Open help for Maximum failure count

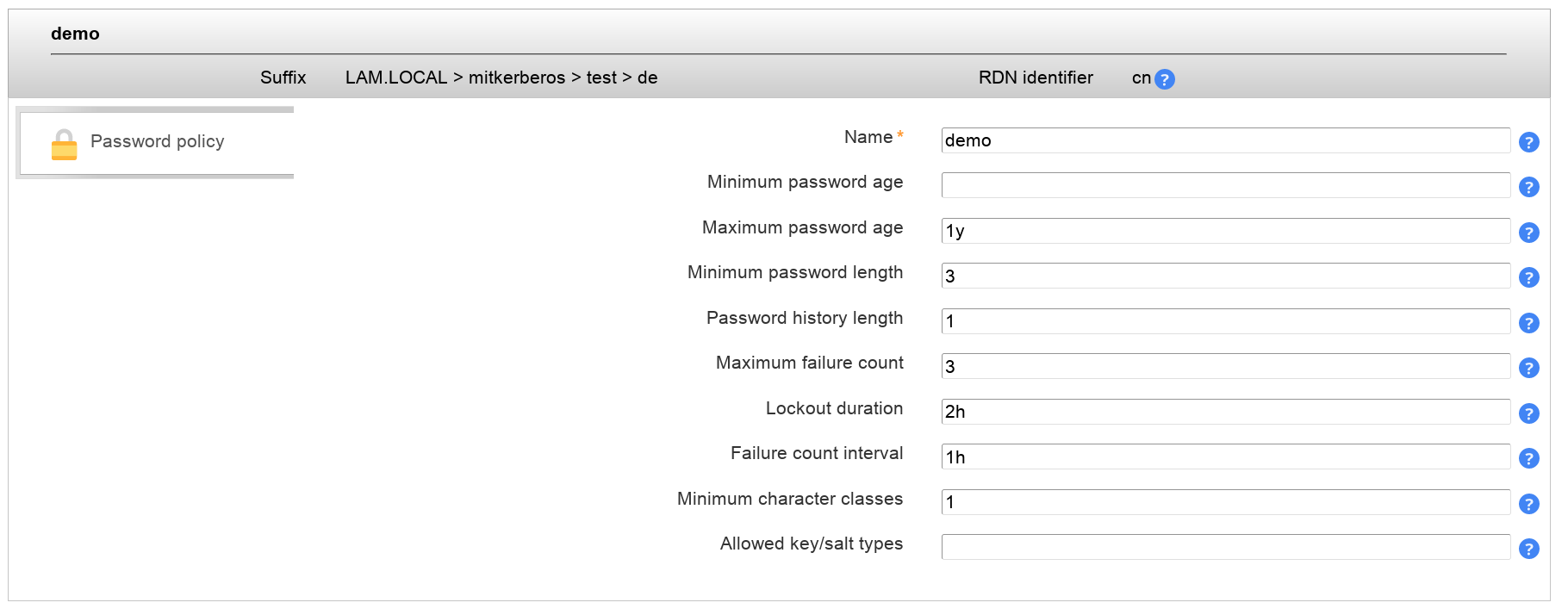(x=1528, y=368)
